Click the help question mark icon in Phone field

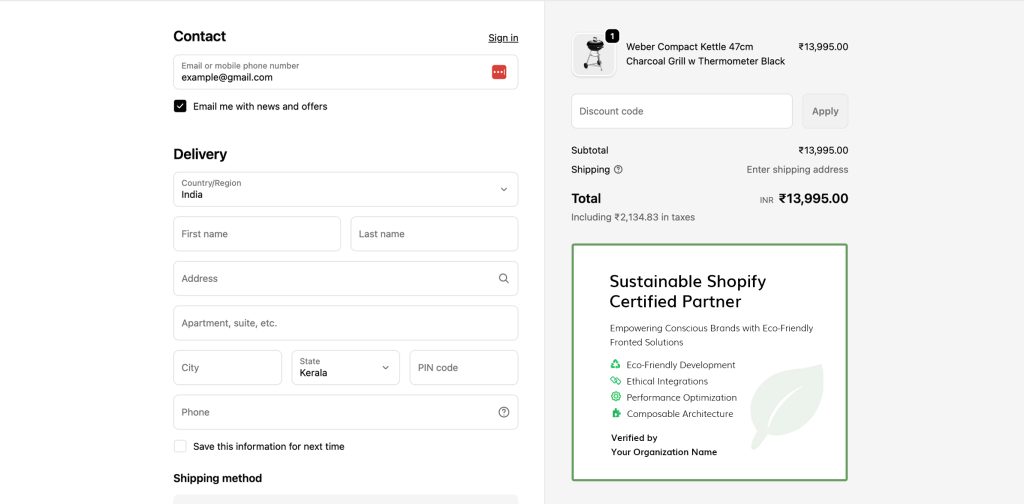(504, 412)
